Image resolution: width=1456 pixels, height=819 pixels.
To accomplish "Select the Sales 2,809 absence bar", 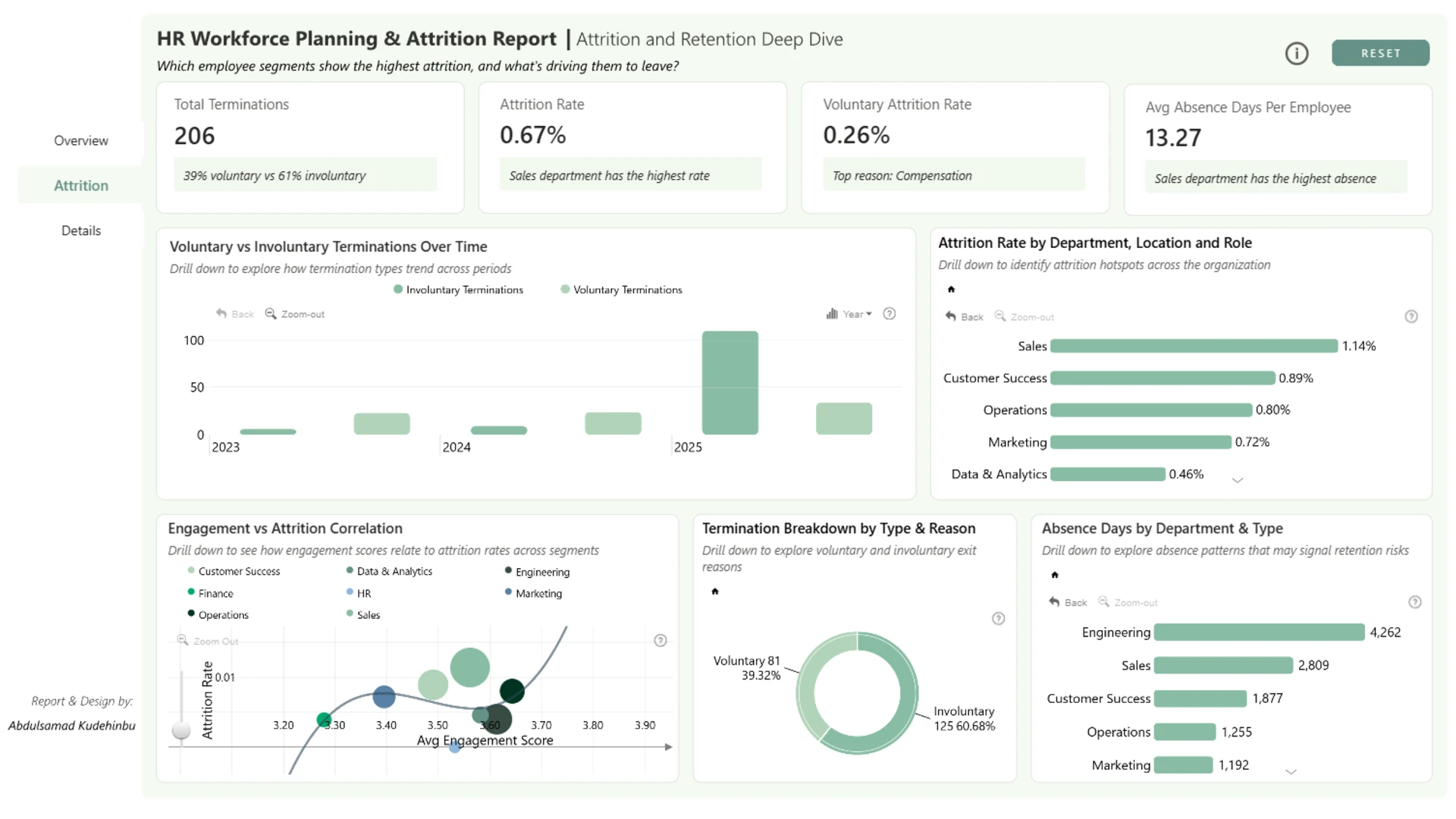I will pos(1223,665).
